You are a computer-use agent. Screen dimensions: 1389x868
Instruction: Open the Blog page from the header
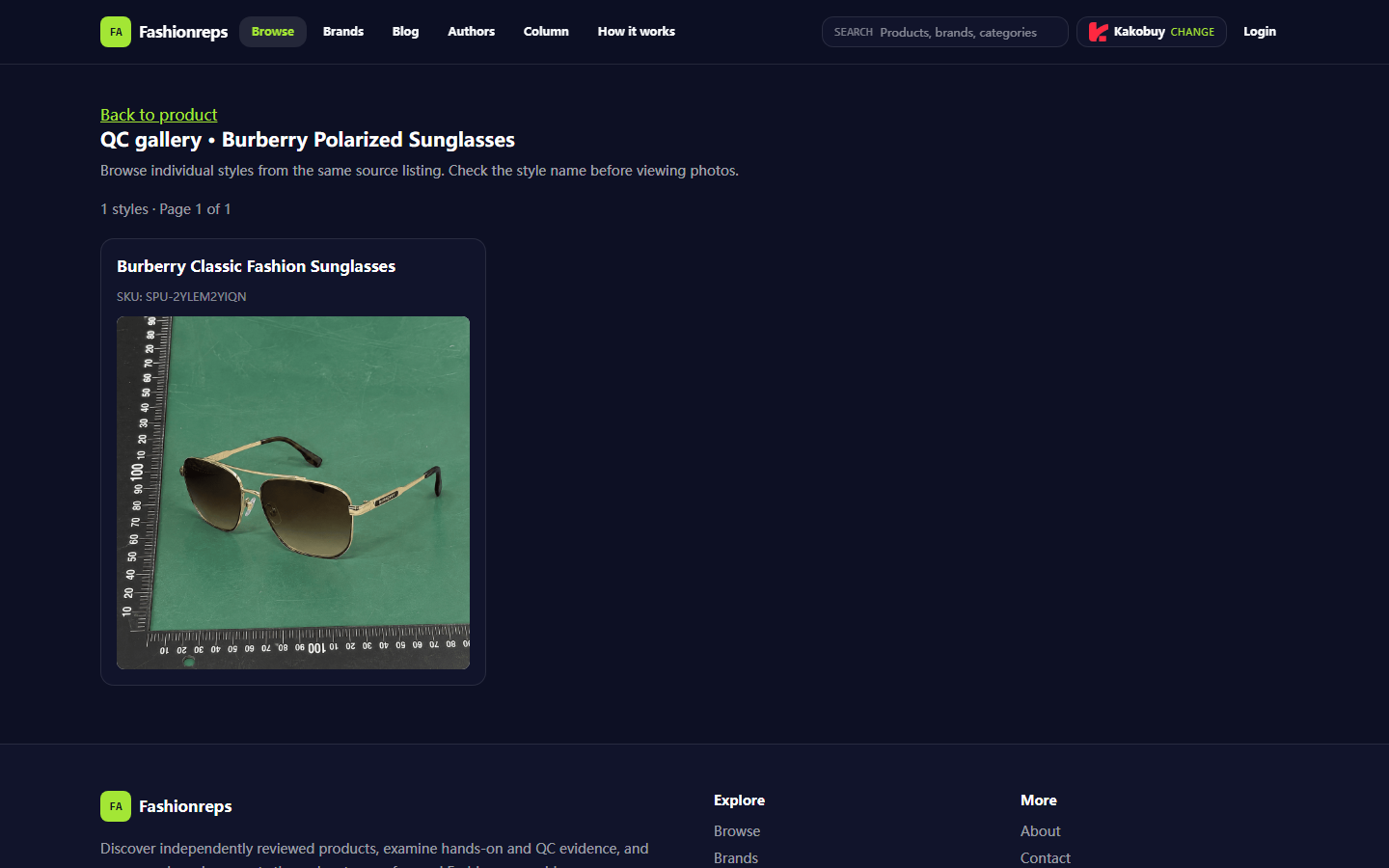click(405, 32)
